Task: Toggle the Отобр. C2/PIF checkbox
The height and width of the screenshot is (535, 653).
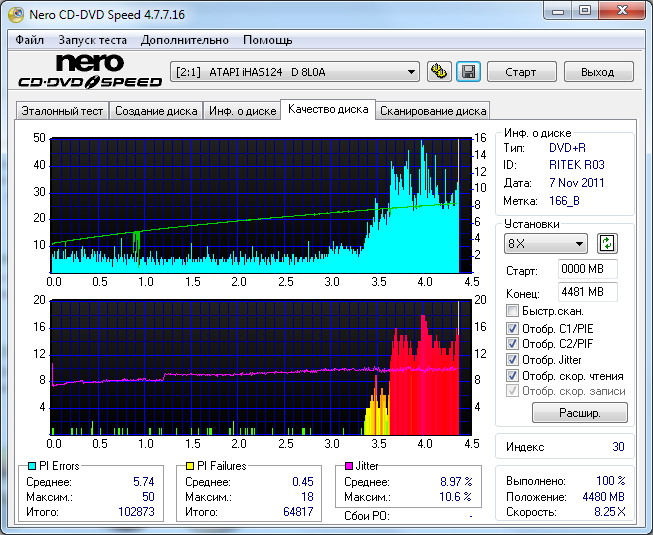Action: [x=512, y=343]
